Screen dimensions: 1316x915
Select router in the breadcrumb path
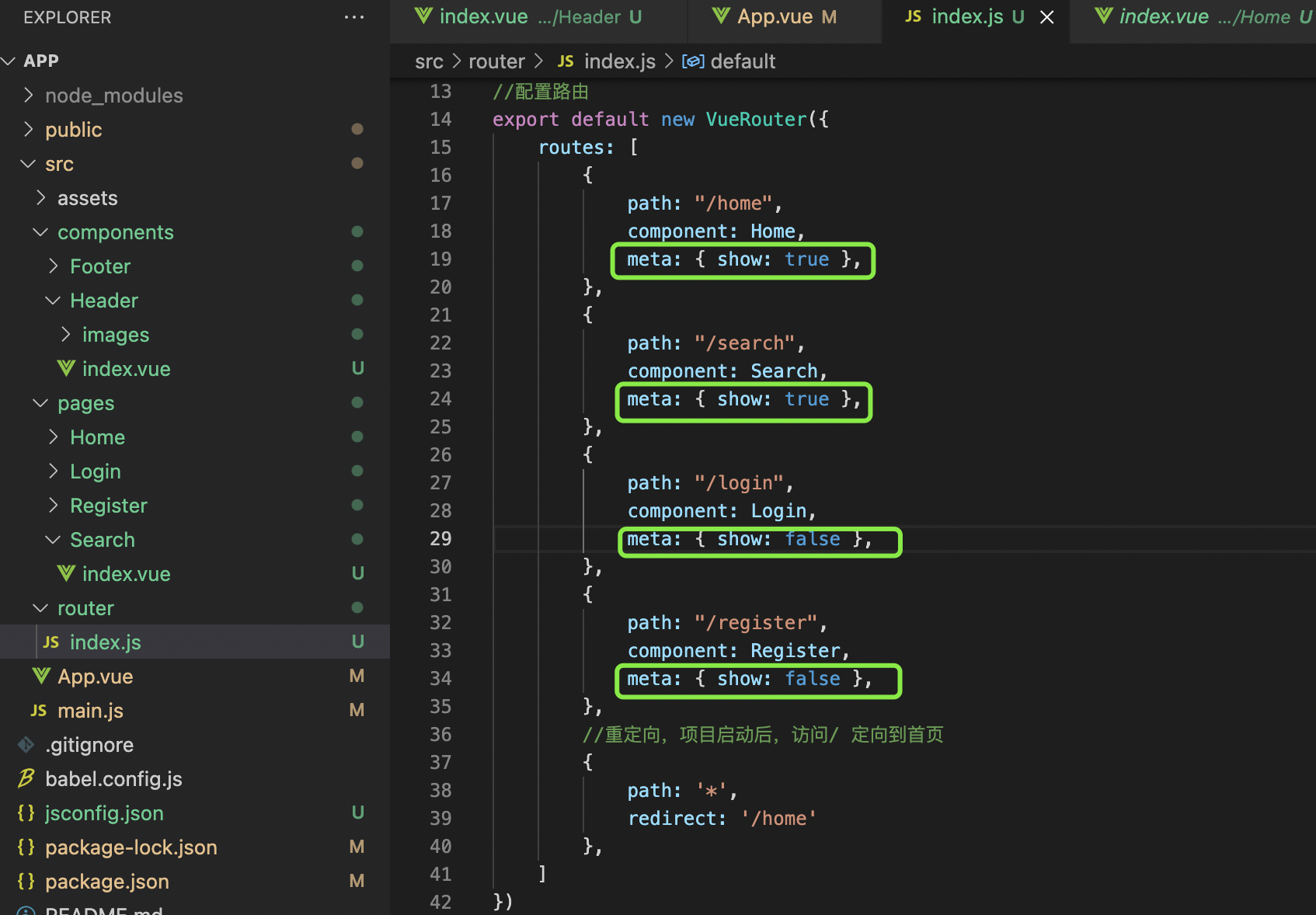coord(496,61)
